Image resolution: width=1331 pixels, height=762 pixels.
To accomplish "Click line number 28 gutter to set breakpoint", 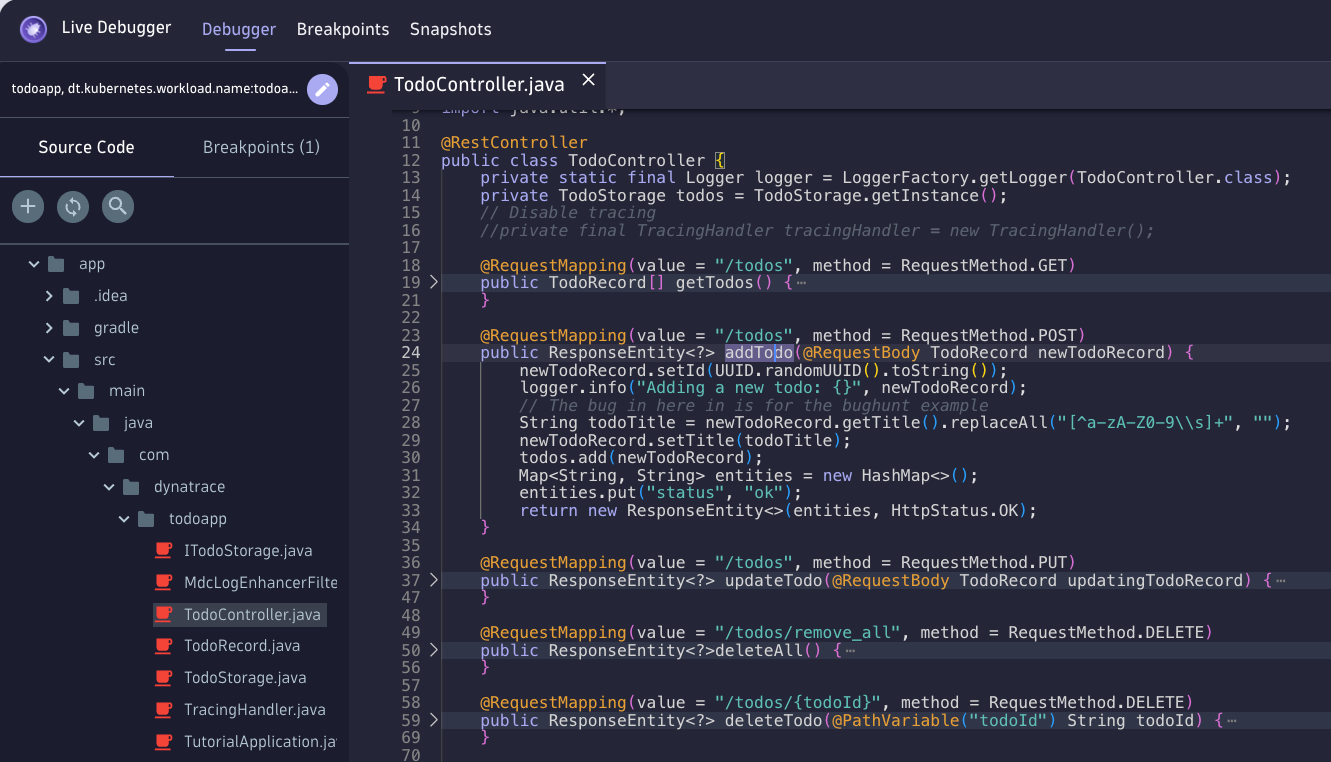I will click(410, 423).
